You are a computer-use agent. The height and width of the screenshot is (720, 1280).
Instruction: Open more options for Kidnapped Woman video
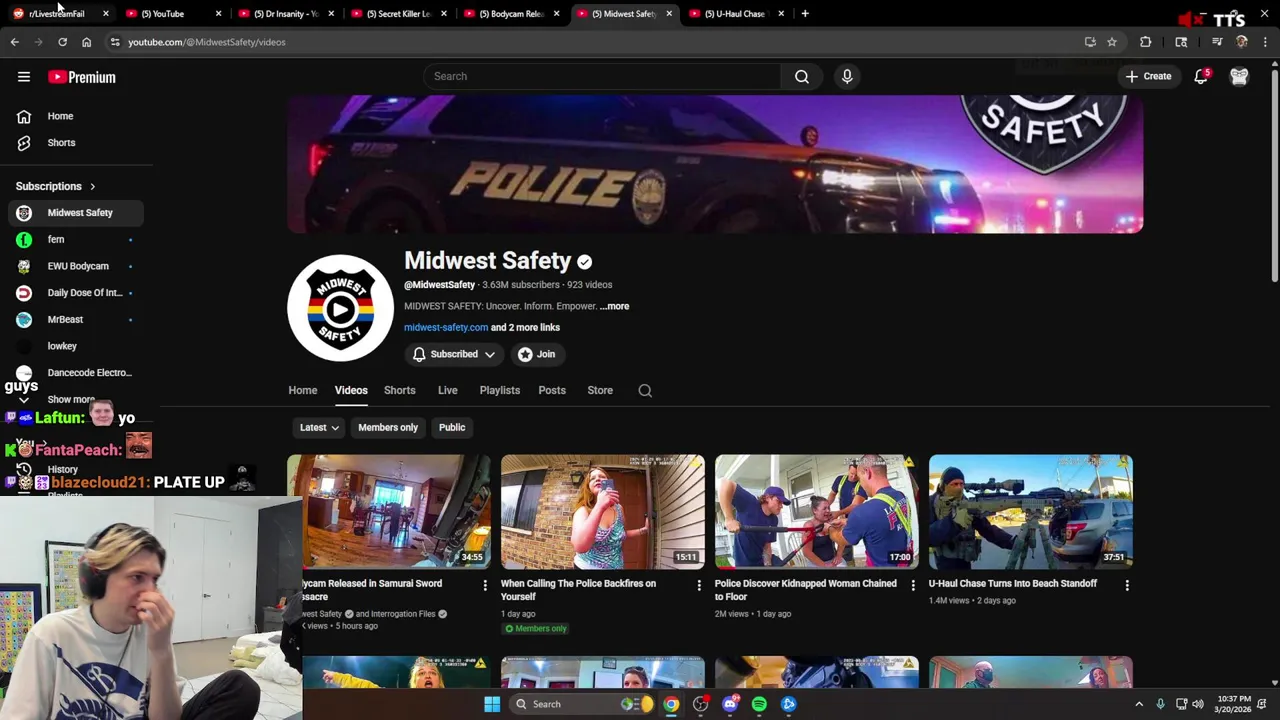[x=913, y=585]
